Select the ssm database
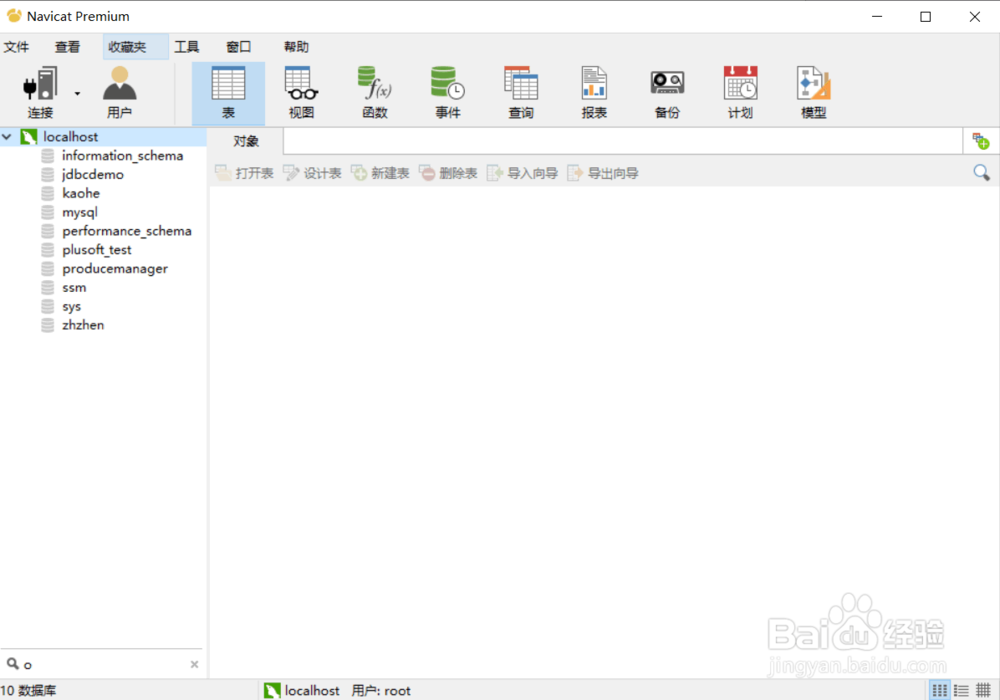This screenshot has width=1000, height=700. pos(74,288)
